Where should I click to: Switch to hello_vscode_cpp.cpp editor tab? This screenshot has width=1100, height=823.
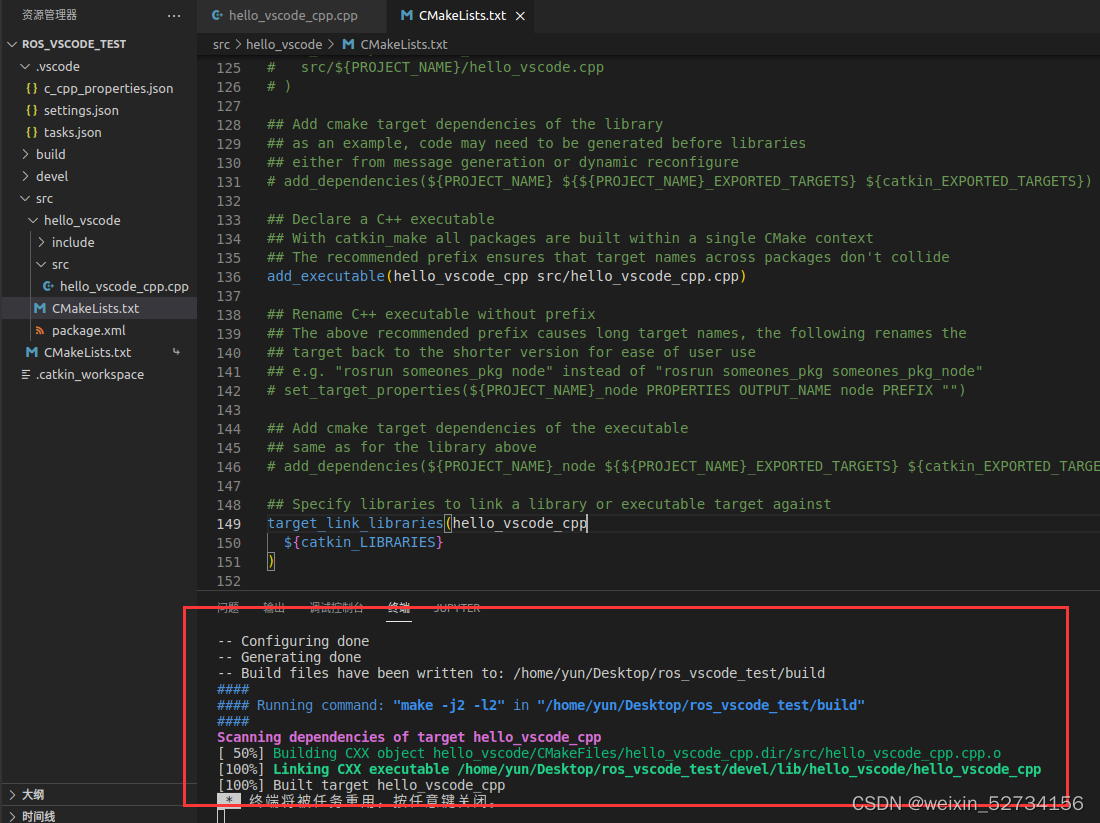[285, 15]
